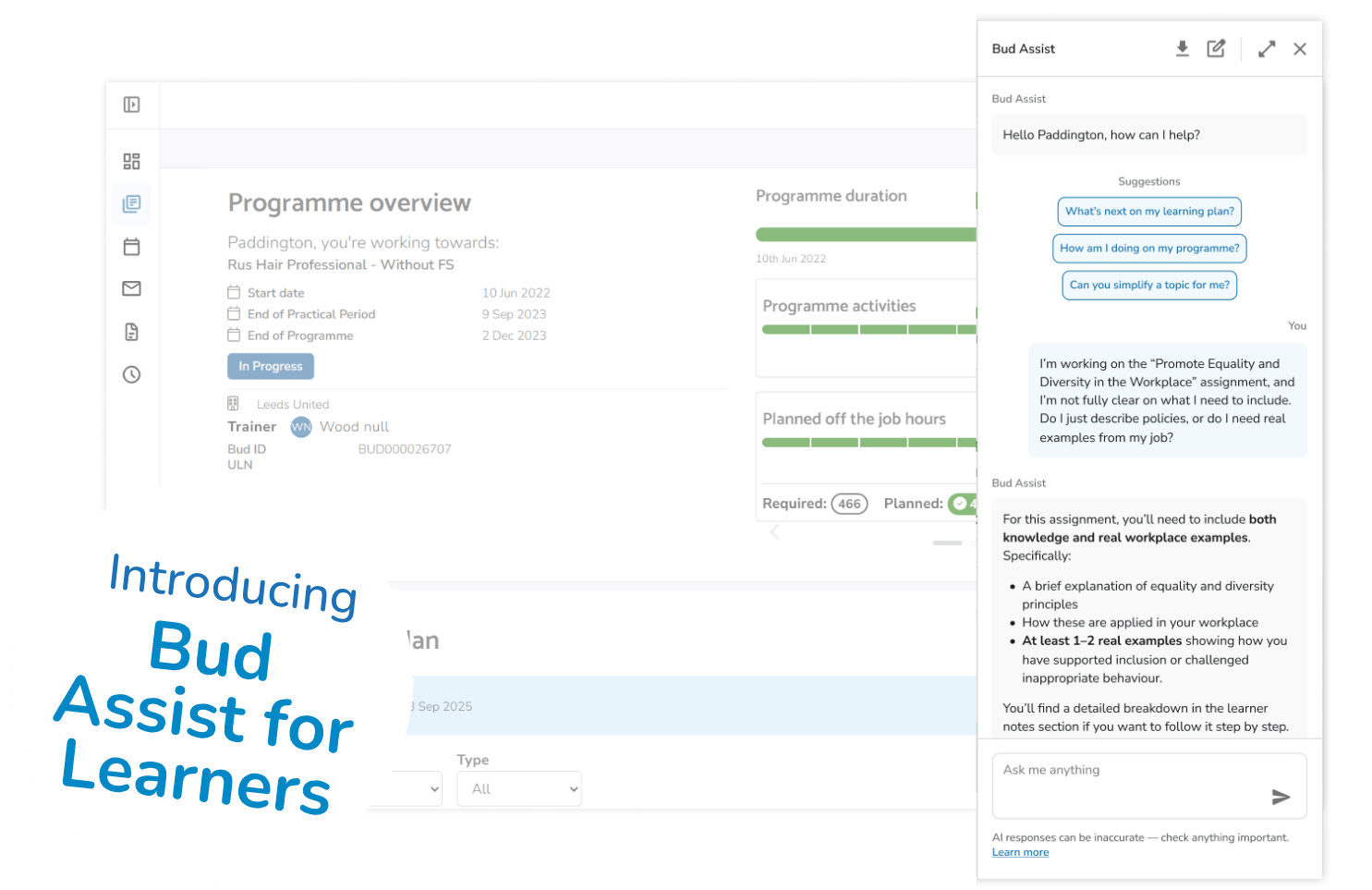This screenshot has width=1372, height=890.
Task: Download the Bud Assist conversation
Action: pos(1182,49)
